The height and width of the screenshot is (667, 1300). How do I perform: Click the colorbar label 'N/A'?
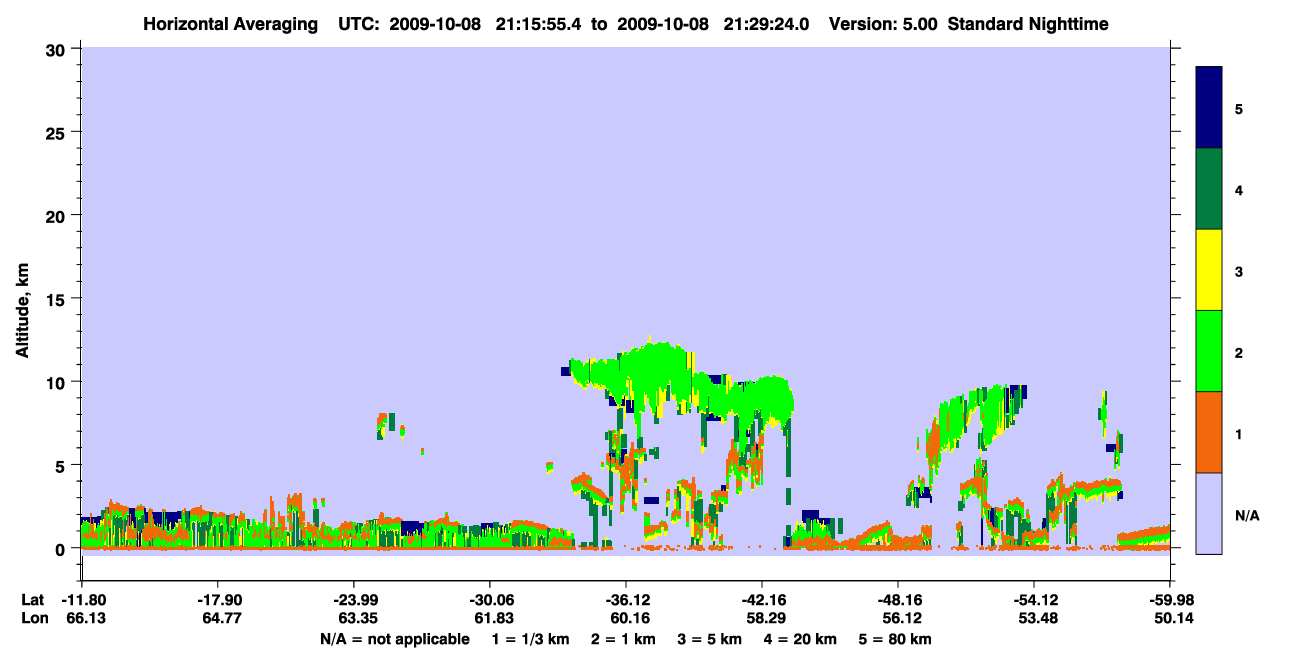pyautogui.click(x=1246, y=514)
